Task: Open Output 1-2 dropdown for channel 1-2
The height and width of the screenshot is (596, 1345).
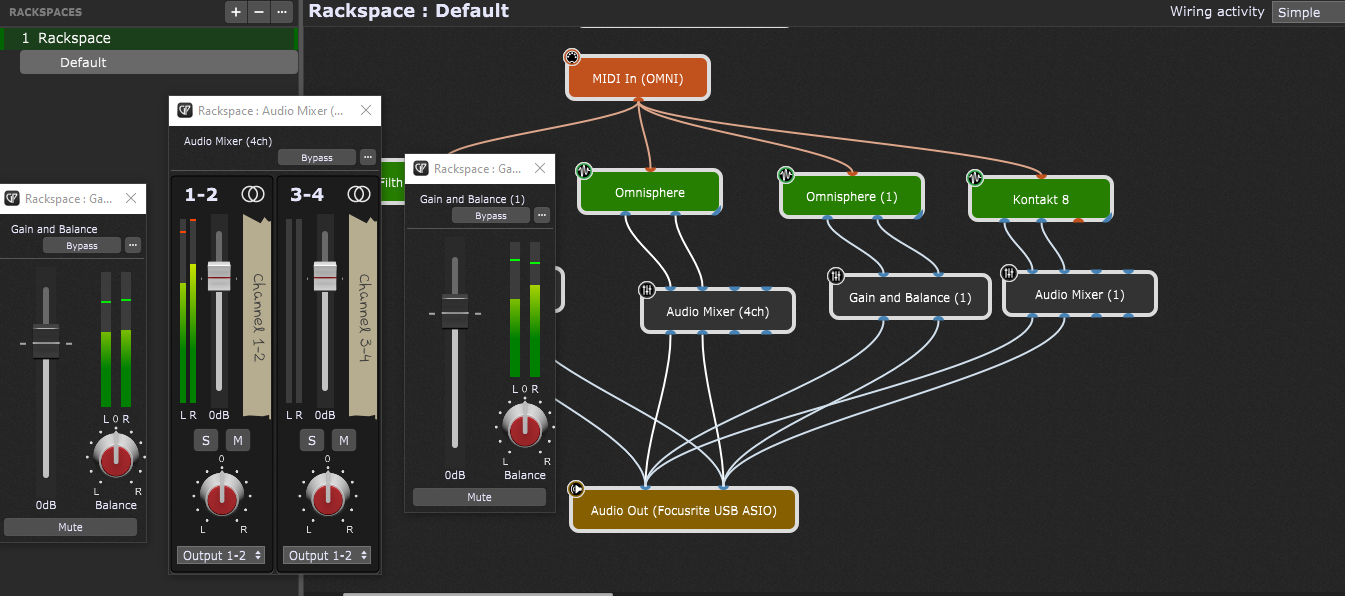Action: click(221, 555)
